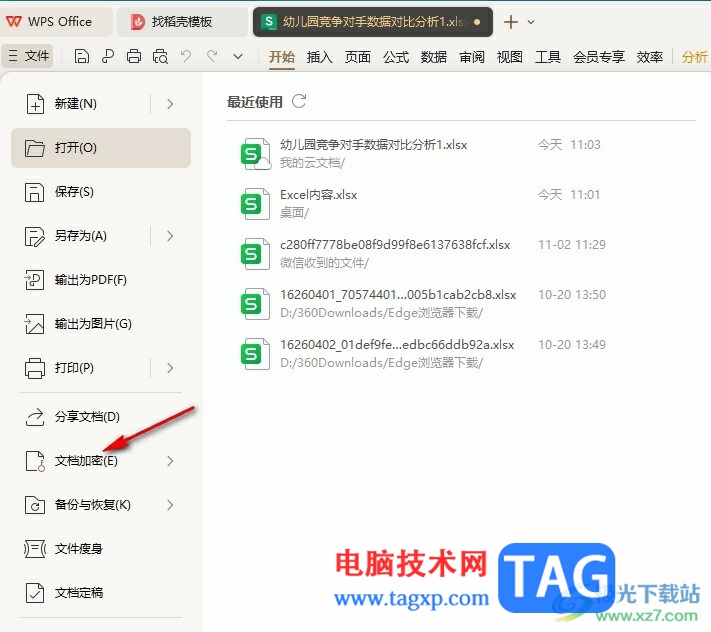
Task: Click the print icon in quick toolbar
Action: tap(134, 57)
